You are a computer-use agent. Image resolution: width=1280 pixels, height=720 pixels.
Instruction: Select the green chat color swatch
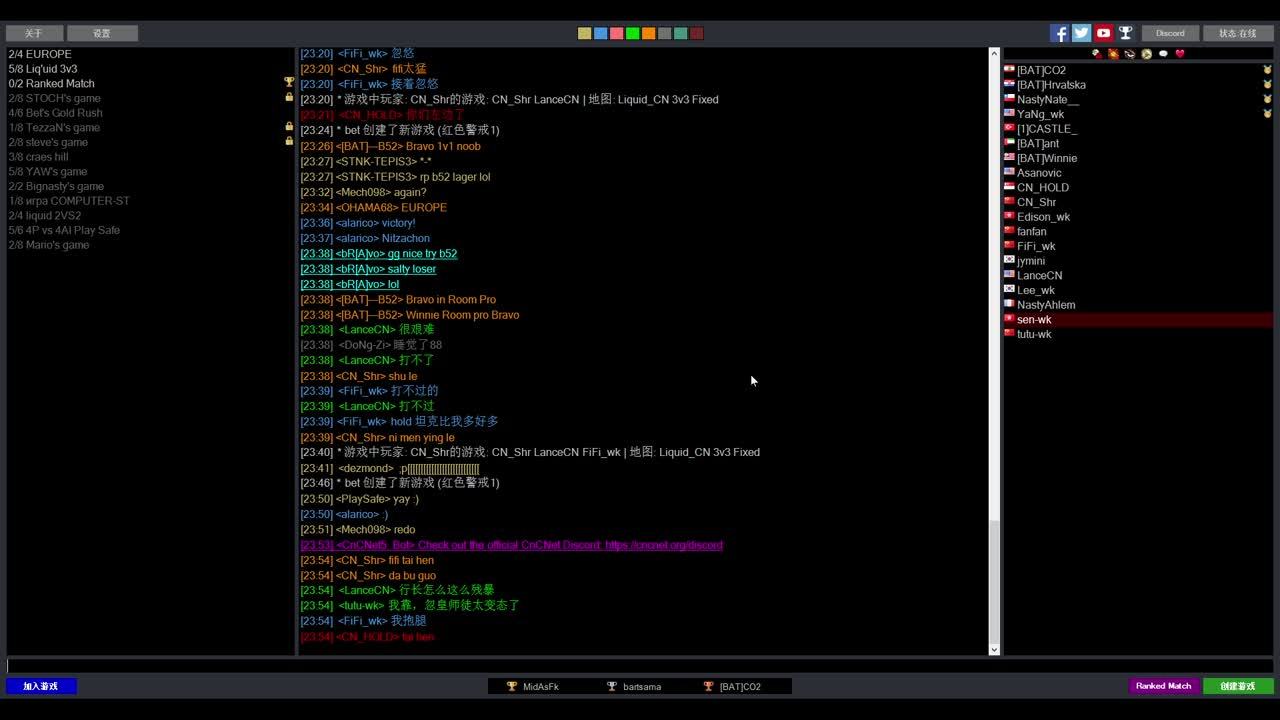(x=632, y=33)
